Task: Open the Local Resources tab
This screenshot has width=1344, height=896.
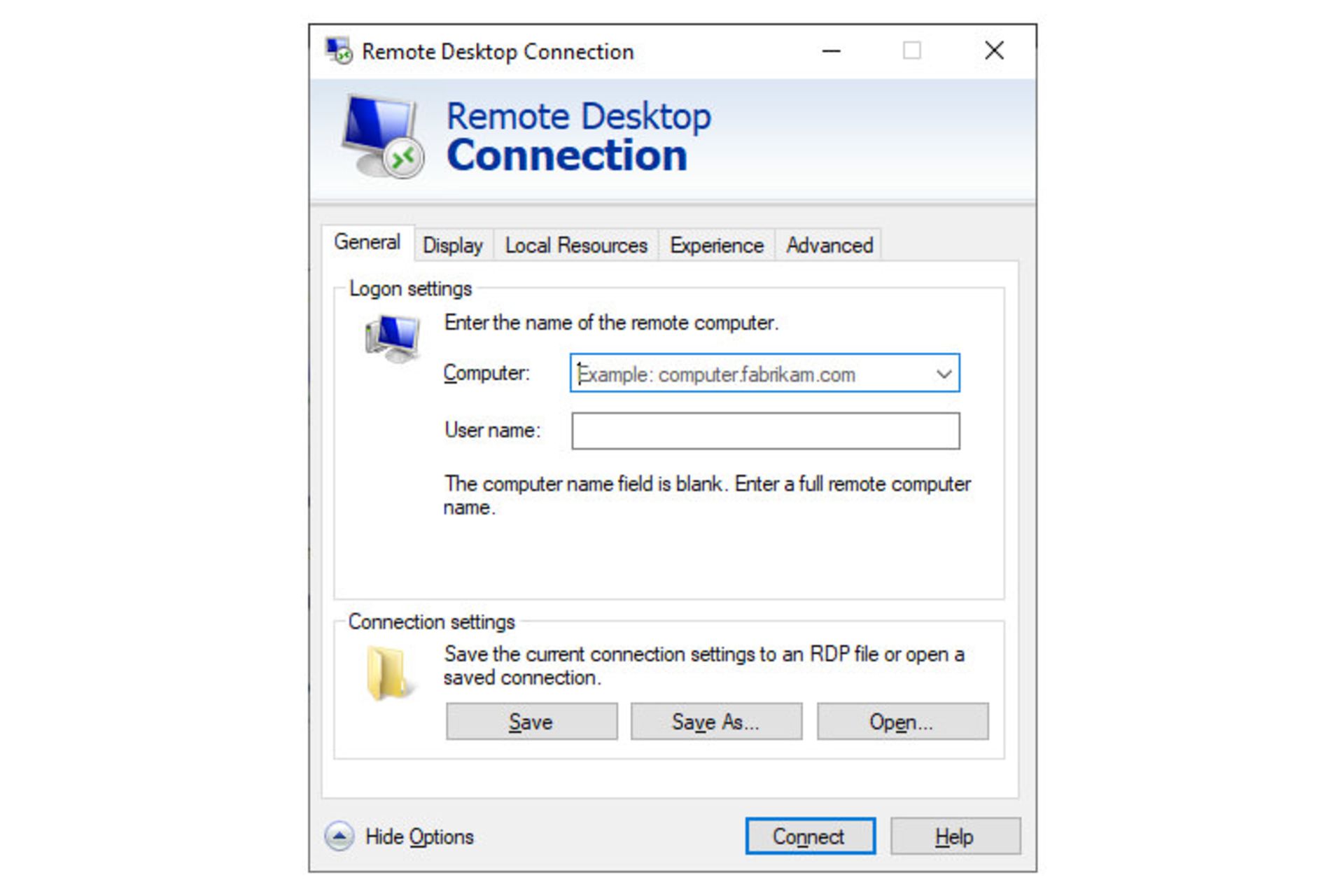Action: point(576,246)
